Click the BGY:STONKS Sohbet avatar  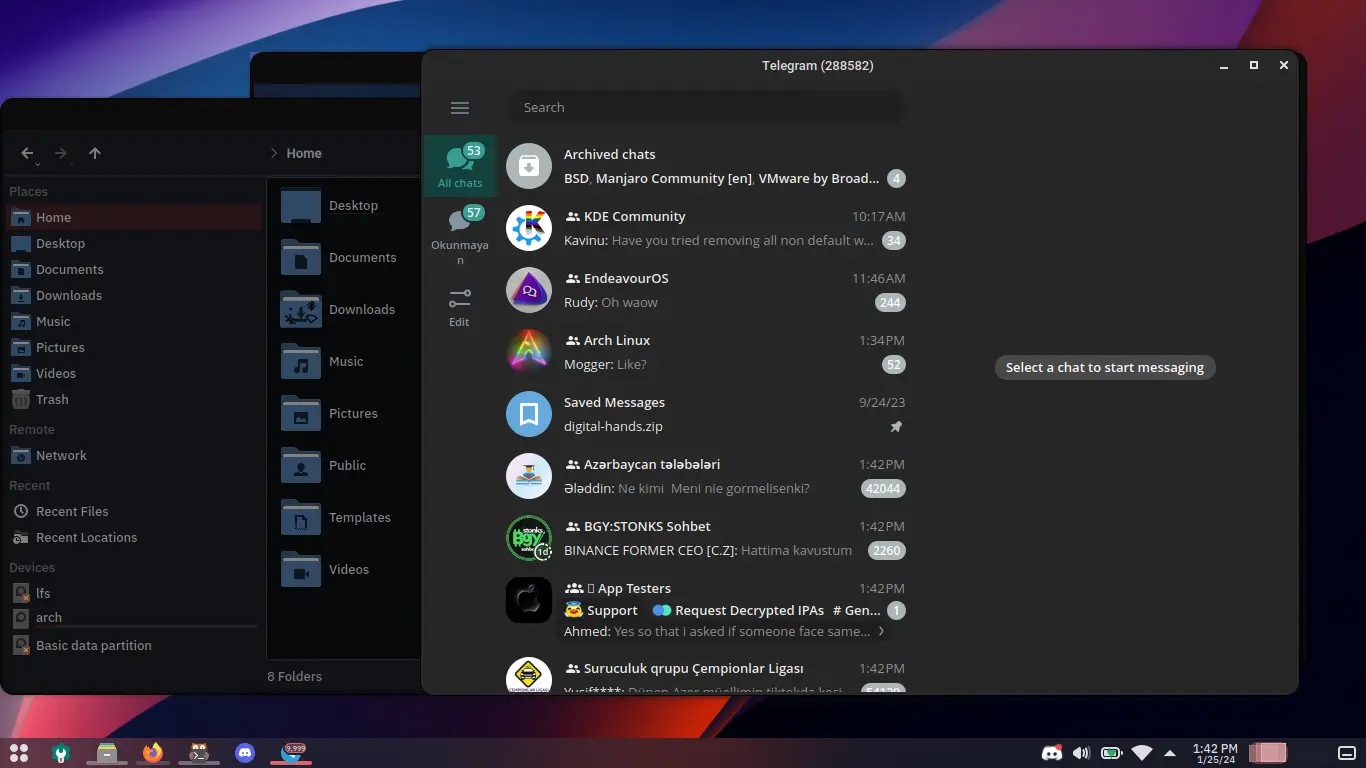click(529, 538)
